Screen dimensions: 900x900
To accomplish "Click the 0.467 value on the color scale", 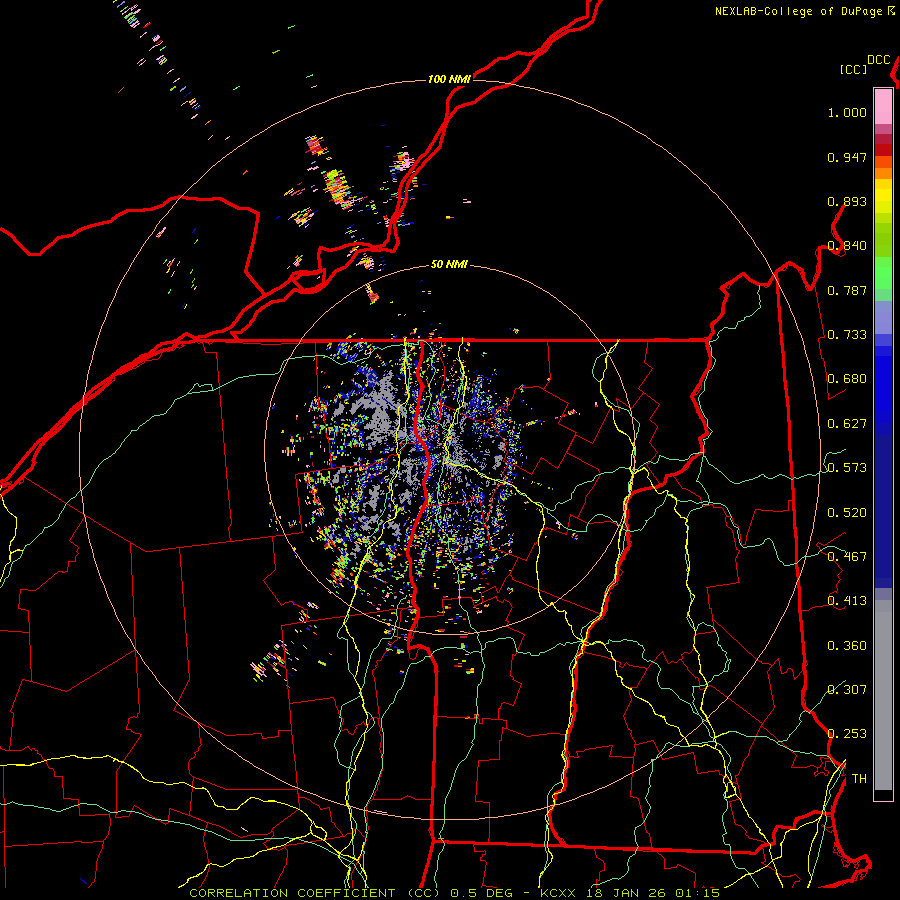I will pos(847,557).
